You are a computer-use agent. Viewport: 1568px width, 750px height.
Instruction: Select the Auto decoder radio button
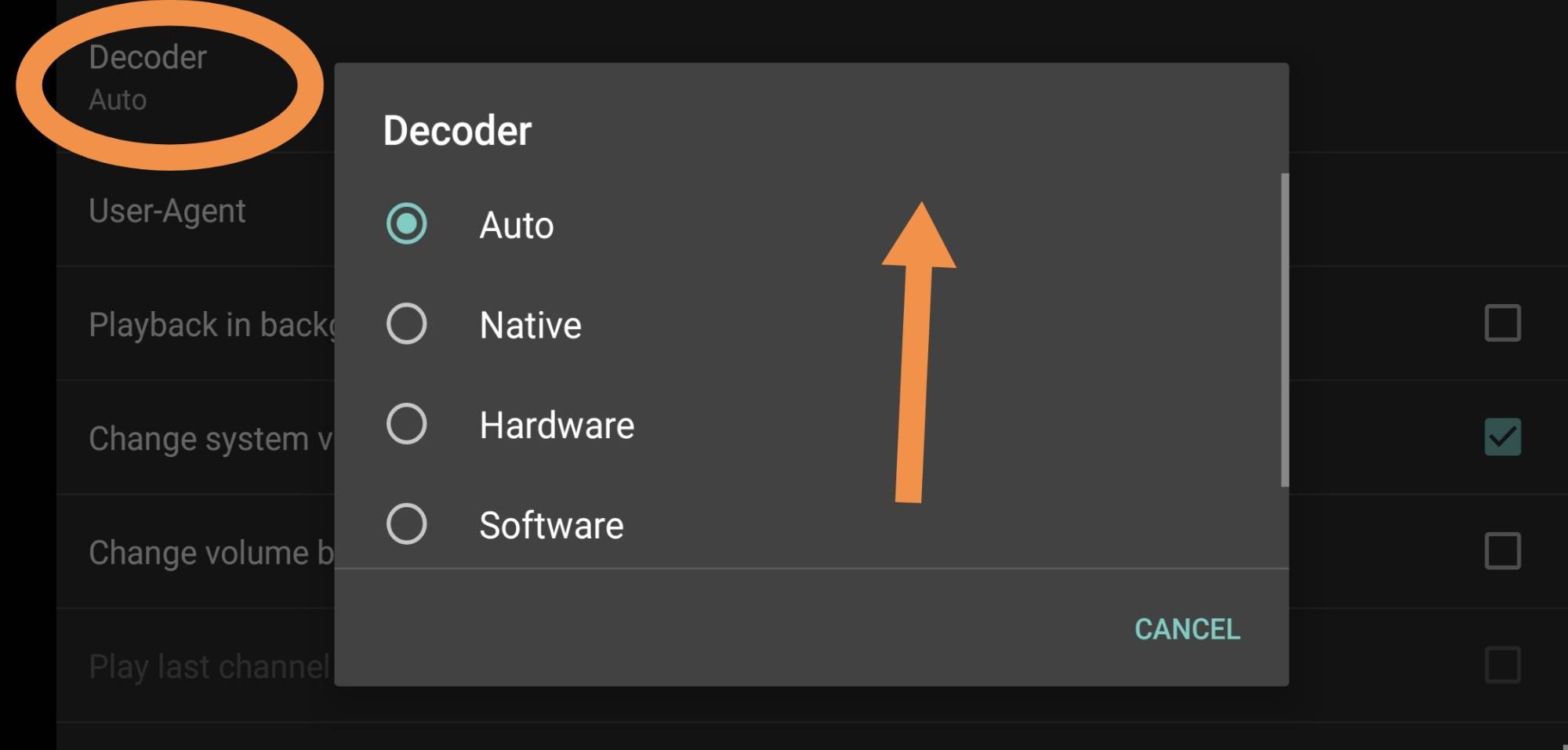406,224
